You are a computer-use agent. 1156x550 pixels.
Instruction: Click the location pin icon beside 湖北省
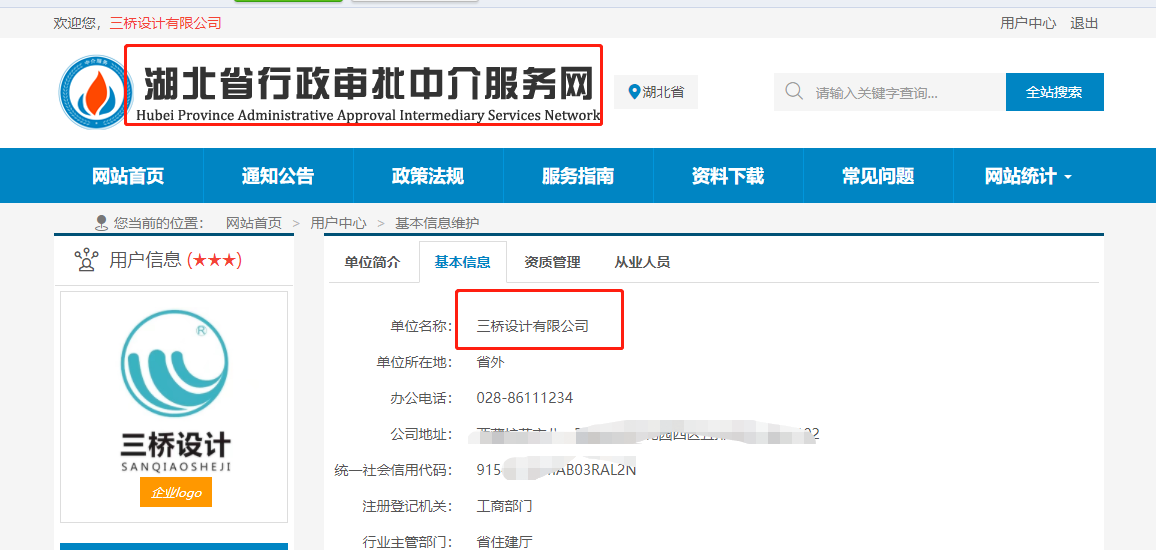(x=633, y=92)
